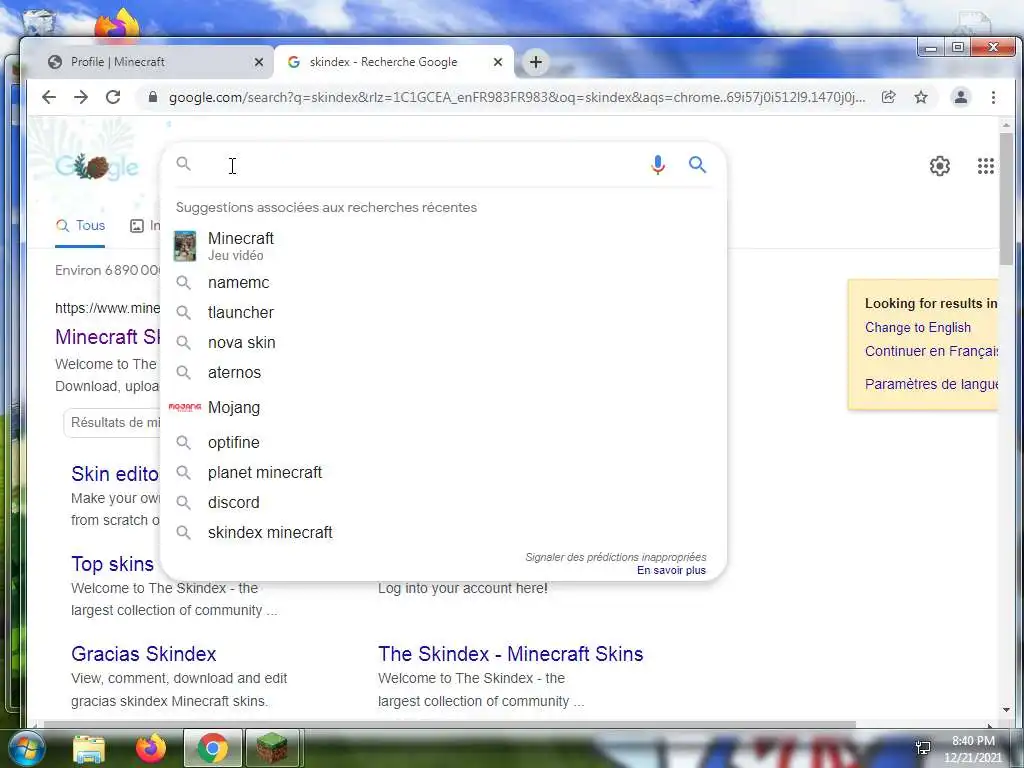Click the network tray icon
Screen dimensions: 1024x768
[x=923, y=748]
